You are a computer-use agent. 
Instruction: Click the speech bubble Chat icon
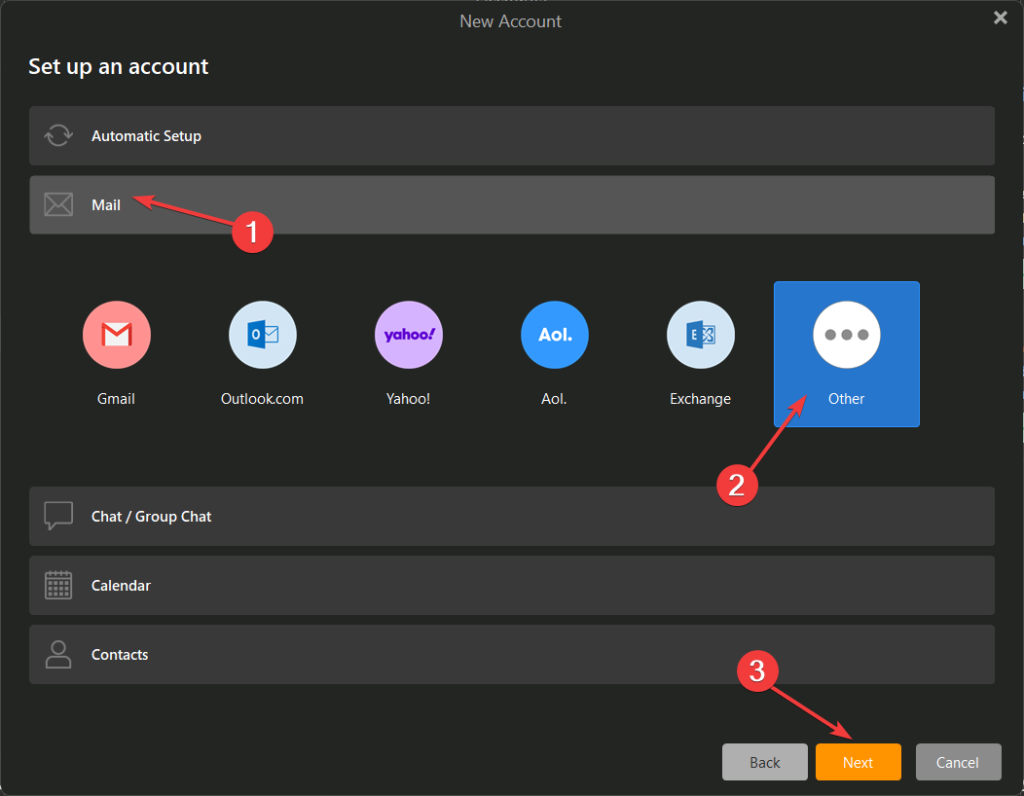59,516
